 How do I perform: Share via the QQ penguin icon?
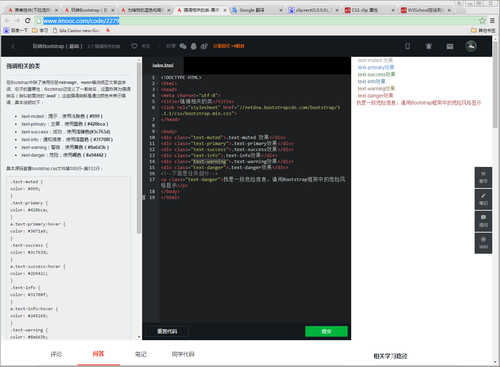click(193, 46)
